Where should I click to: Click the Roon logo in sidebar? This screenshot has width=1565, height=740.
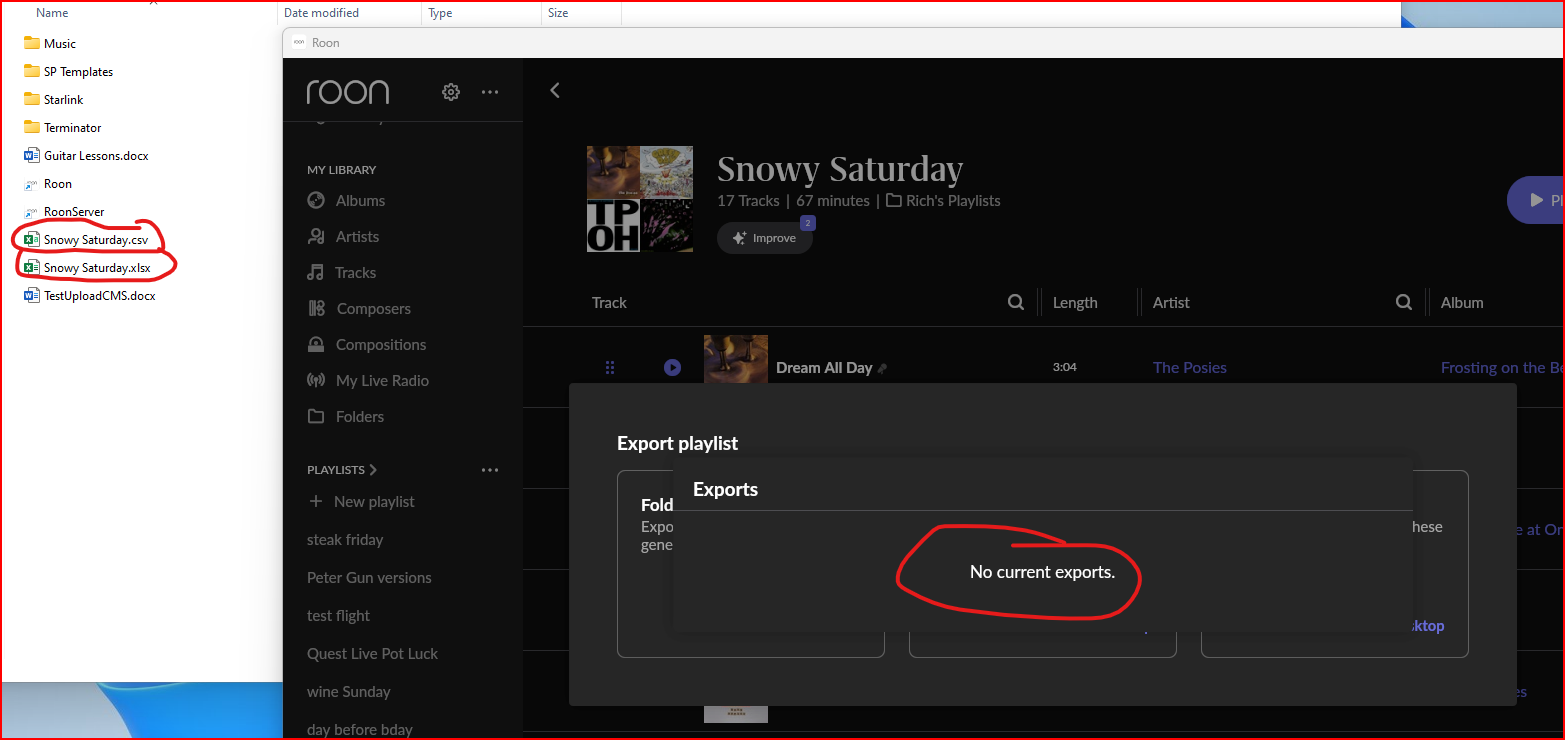[347, 92]
